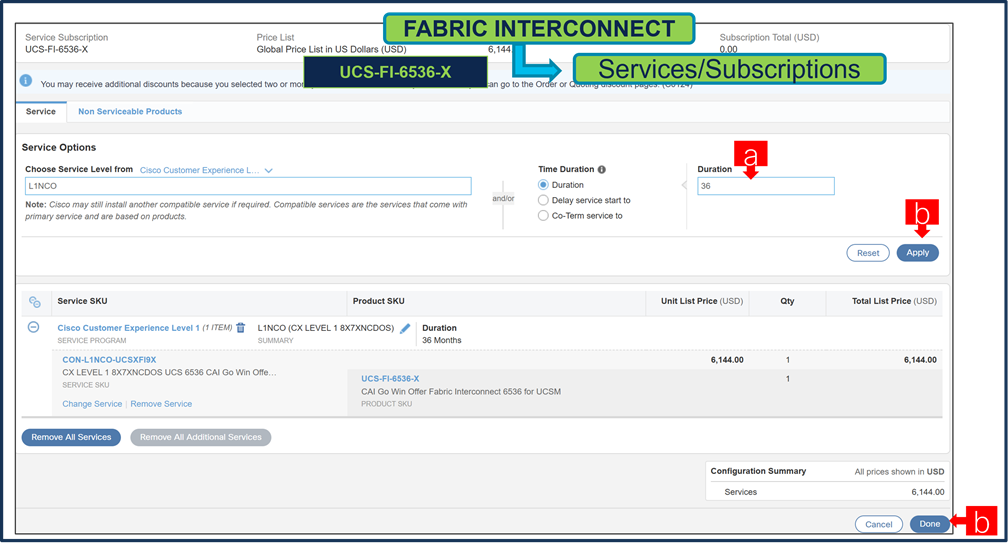Image resolution: width=1008 pixels, height=556 pixels.
Task: Click the Product SKU column header
Action: point(379,301)
